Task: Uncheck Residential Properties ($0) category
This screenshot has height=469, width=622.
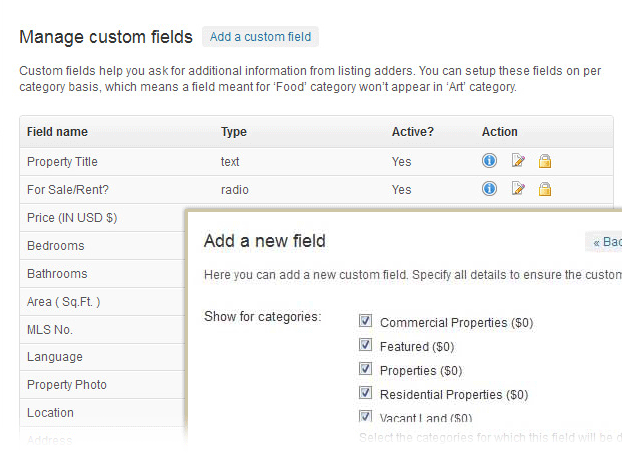Action: coord(365,393)
